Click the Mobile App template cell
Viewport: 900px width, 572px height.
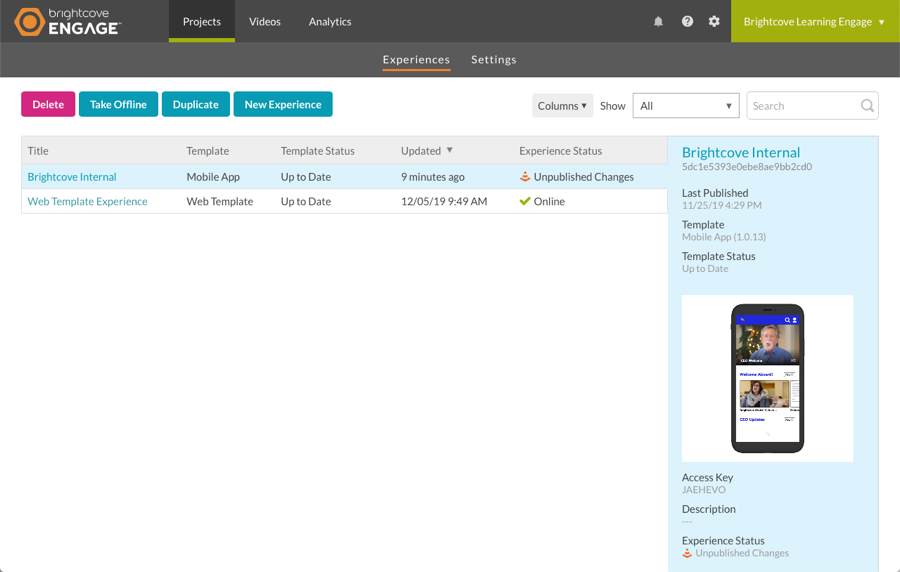[213, 177]
